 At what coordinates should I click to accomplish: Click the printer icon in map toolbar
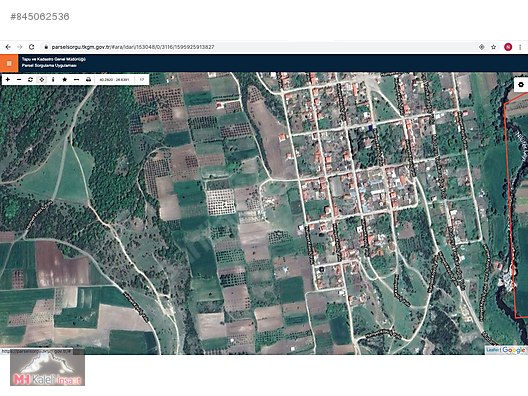88,80
